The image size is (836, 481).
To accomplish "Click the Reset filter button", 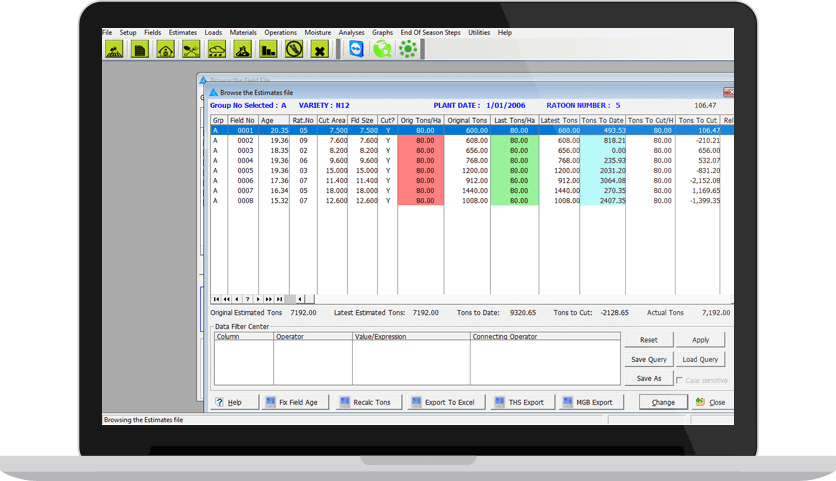I will (649, 340).
